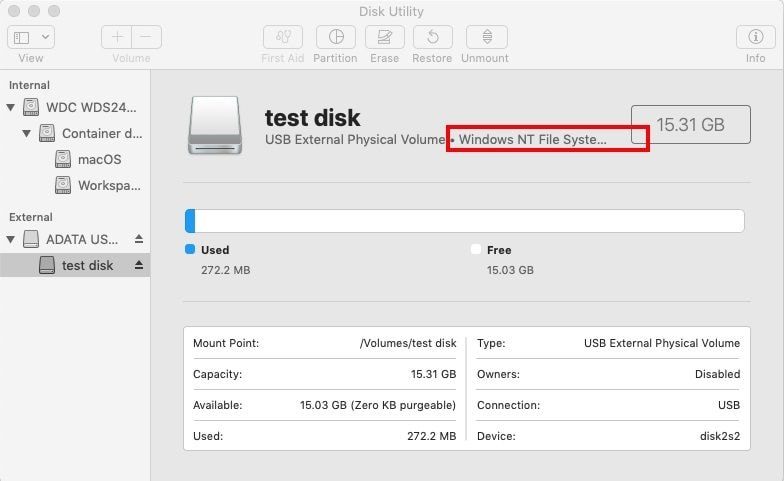The width and height of the screenshot is (784, 481).
Task: Collapse the WDC internal drive tree
Action: click(11, 107)
